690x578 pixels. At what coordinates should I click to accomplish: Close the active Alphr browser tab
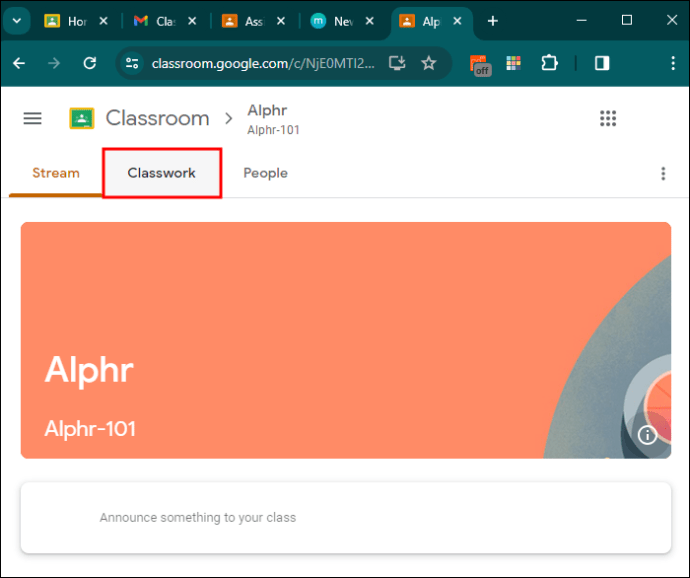point(458,21)
